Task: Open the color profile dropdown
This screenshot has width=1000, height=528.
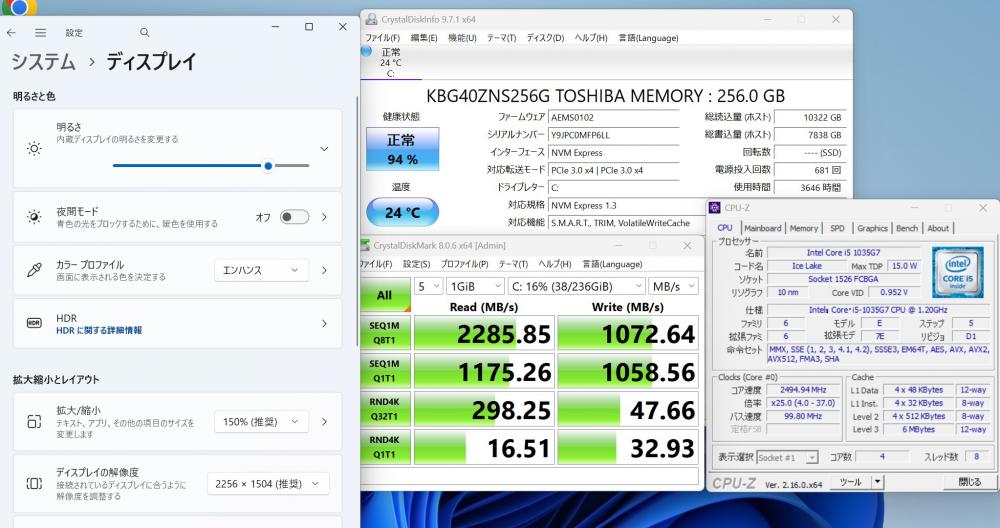Action: [261, 270]
